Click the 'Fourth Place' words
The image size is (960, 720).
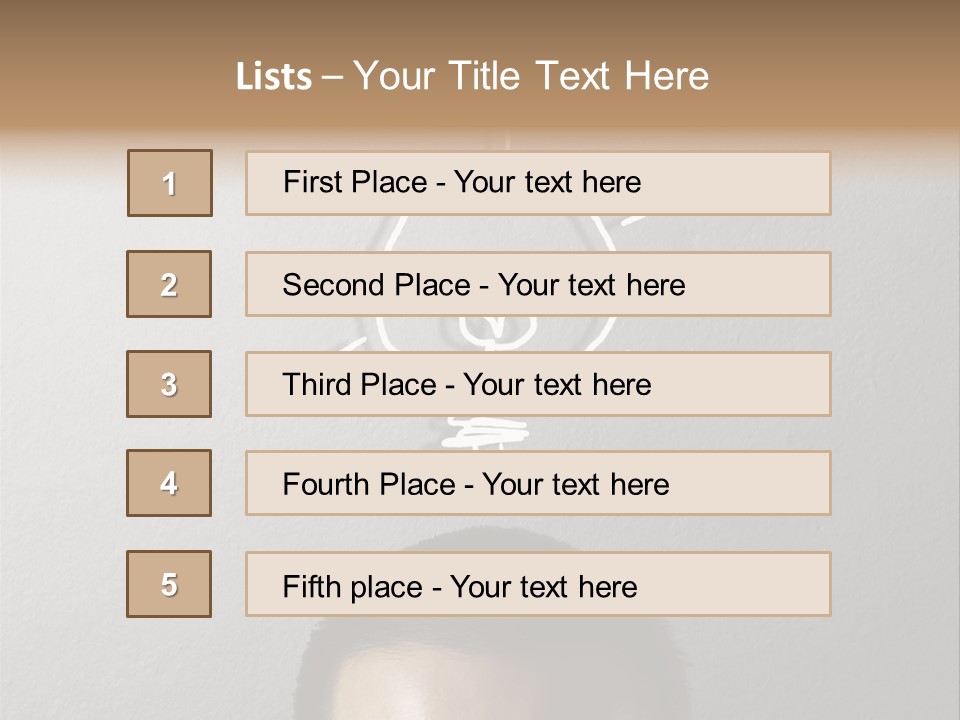point(368,485)
